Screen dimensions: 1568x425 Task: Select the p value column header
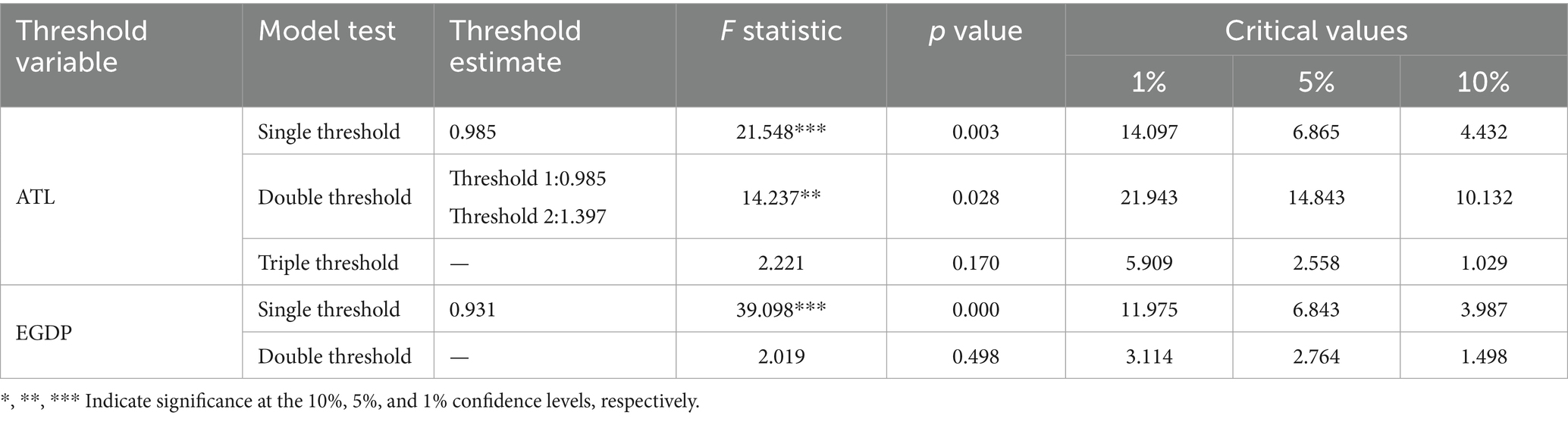point(975,31)
